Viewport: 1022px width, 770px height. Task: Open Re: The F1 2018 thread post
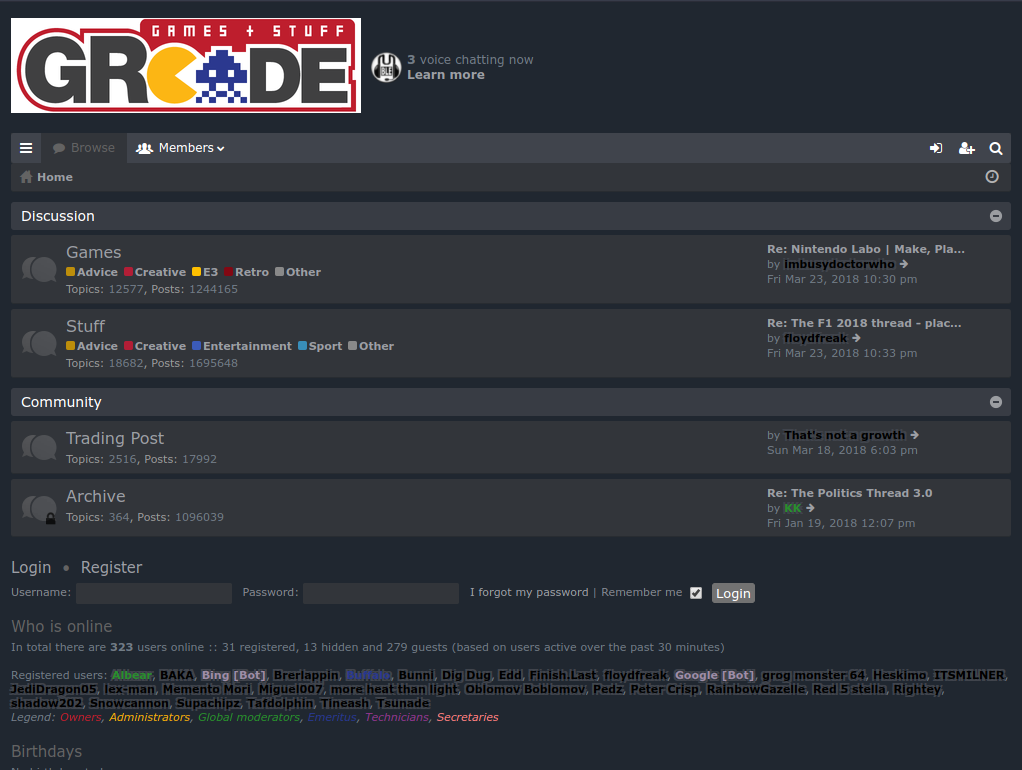coord(864,323)
